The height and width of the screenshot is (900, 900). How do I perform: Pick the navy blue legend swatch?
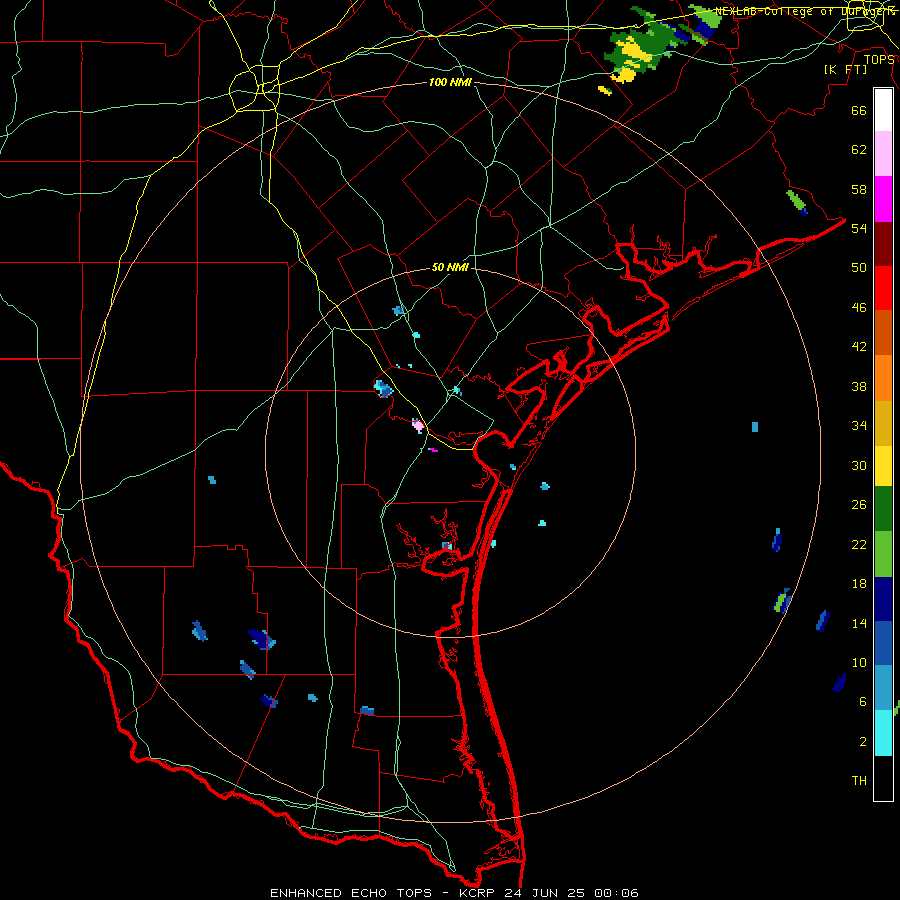click(x=883, y=599)
